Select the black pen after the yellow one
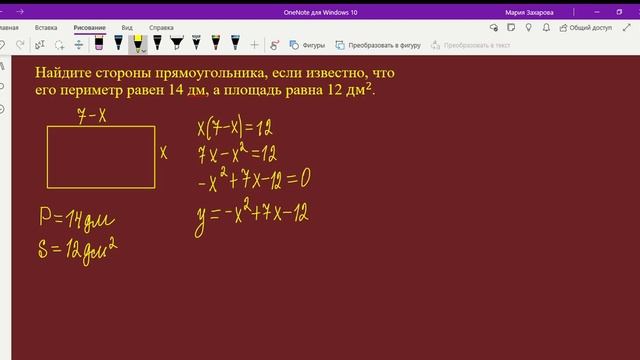 pos(157,43)
